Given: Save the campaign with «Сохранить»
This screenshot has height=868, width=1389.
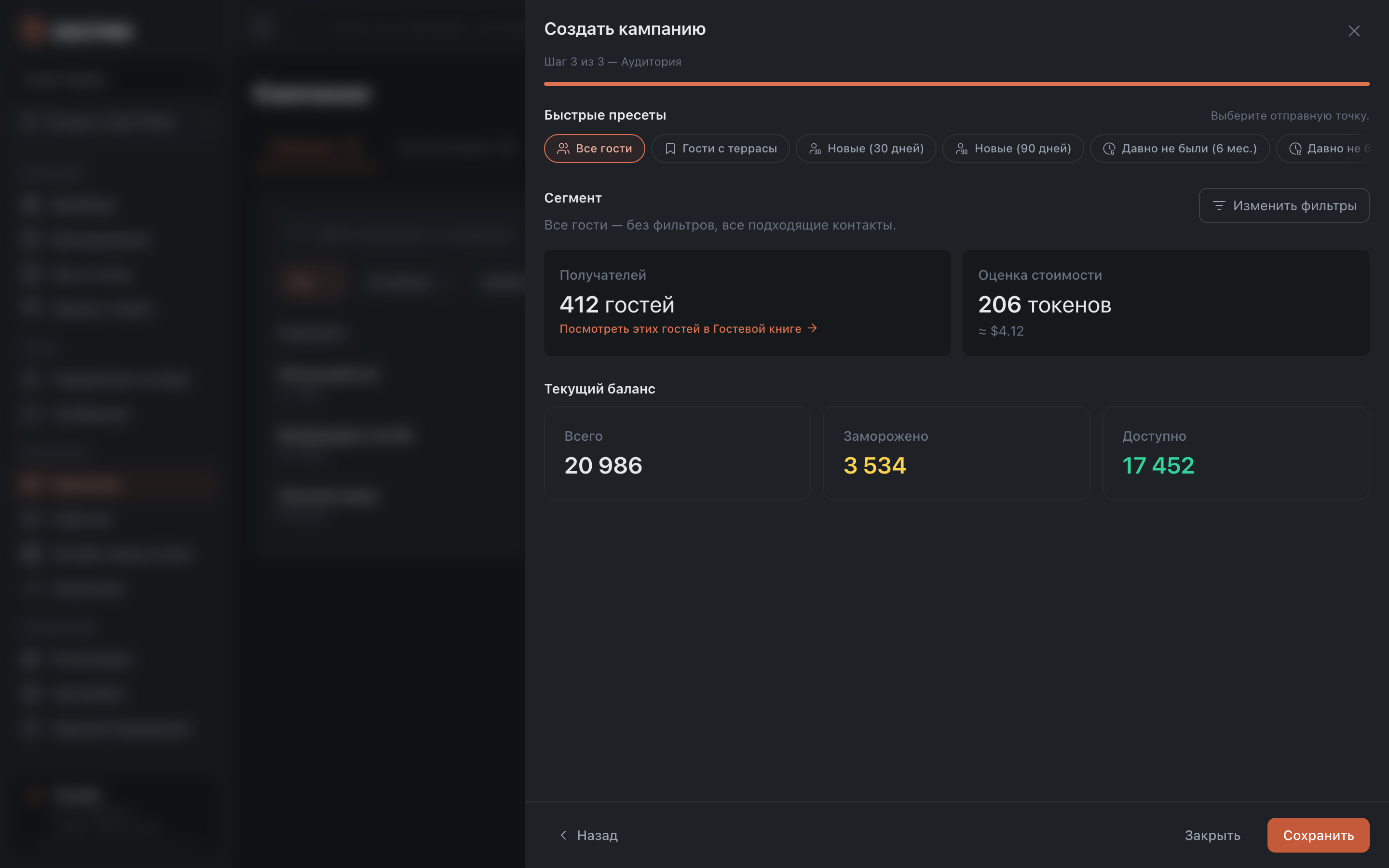Looking at the screenshot, I should pyautogui.click(x=1318, y=835).
